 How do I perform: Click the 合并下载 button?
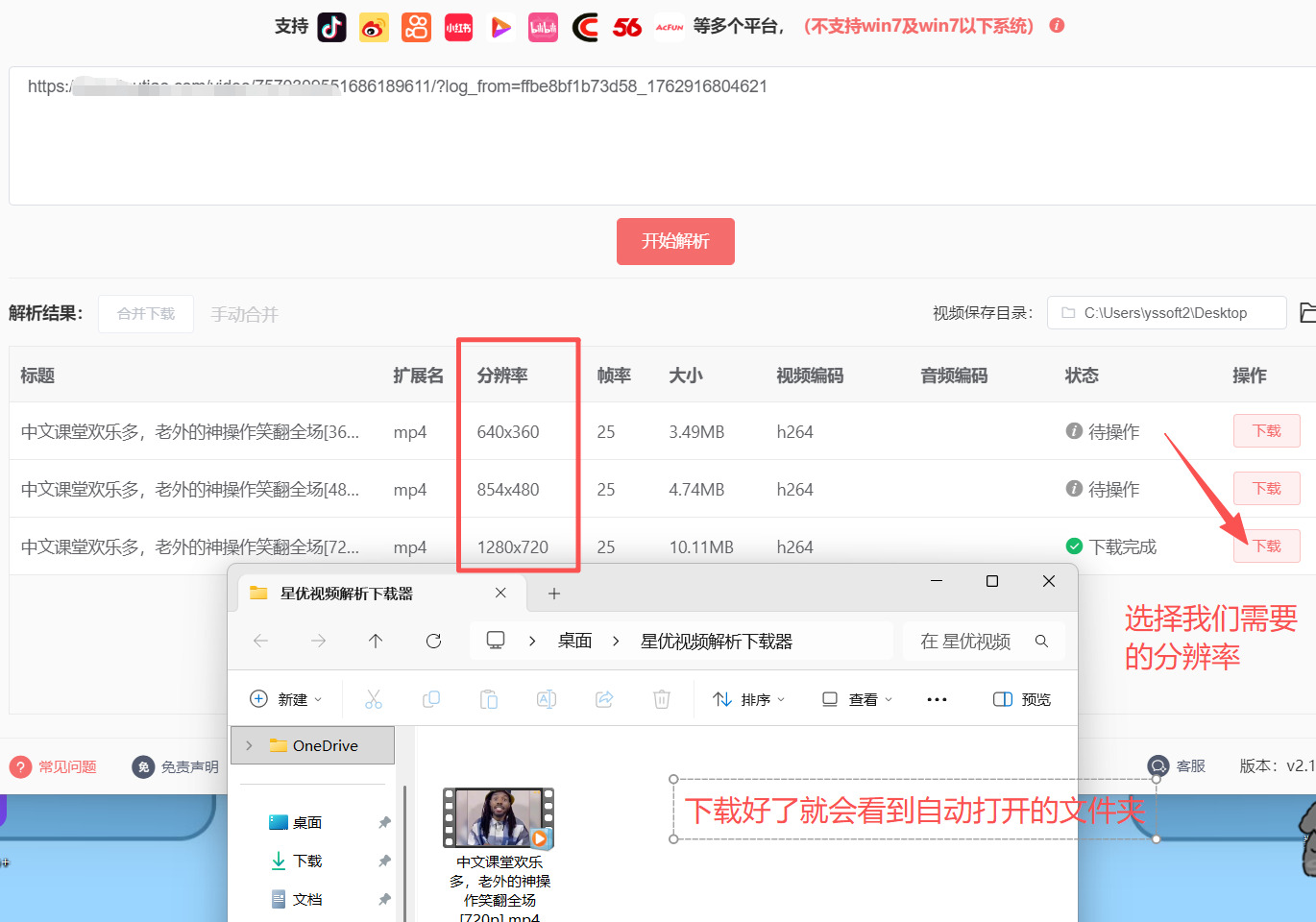[146, 314]
